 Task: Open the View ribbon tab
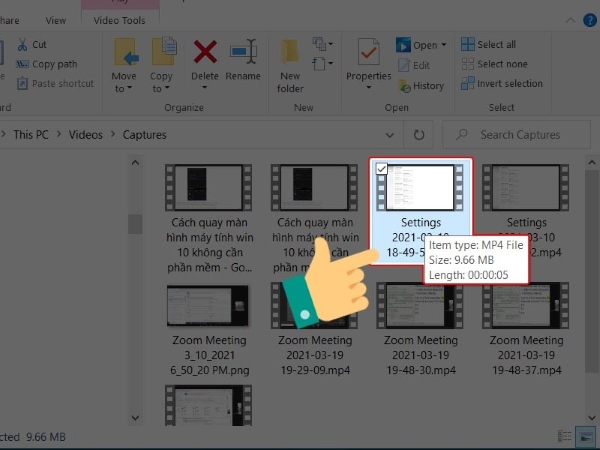click(56, 20)
